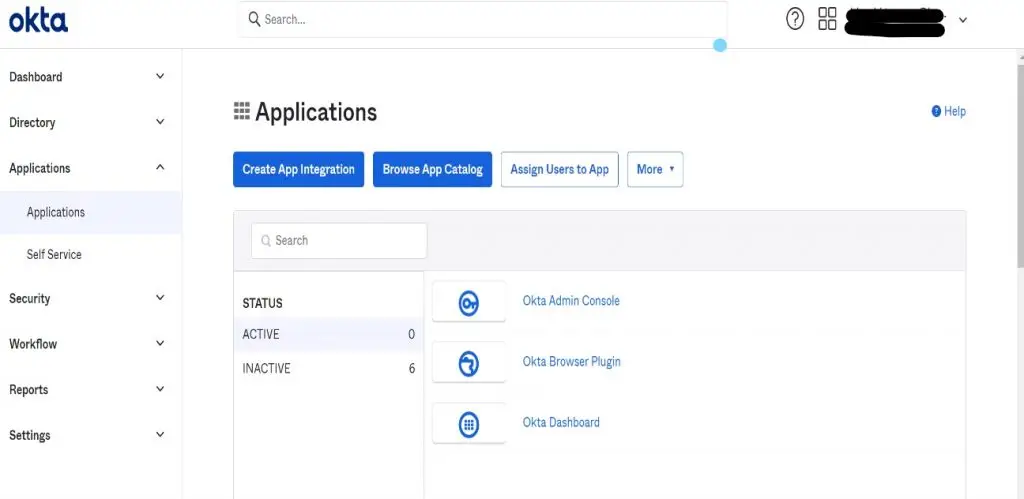This screenshot has width=1024, height=499.
Task: Filter by ACTIVE status
Action: point(328,334)
